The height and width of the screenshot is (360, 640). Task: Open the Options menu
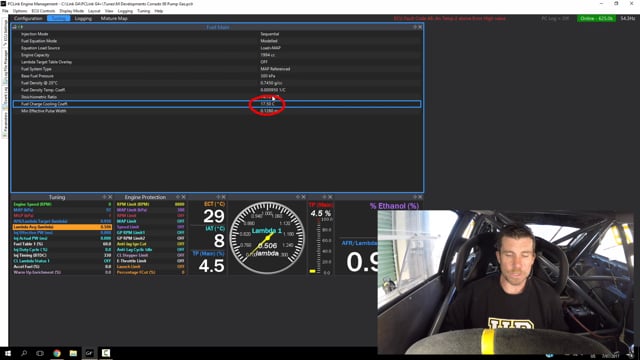(x=20, y=11)
